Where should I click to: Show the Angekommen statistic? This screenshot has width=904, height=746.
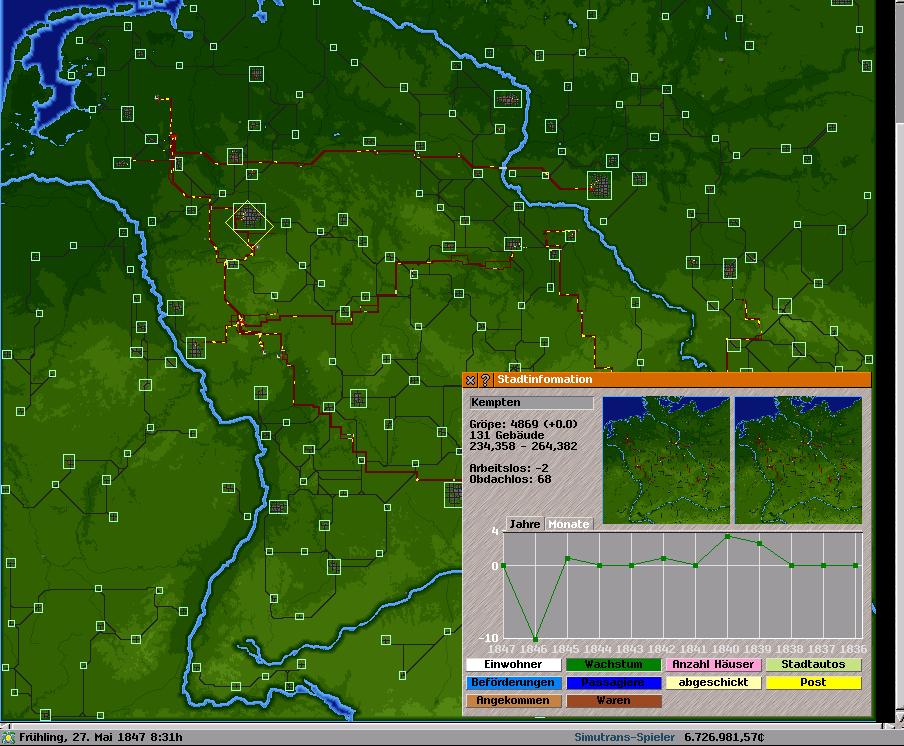(x=513, y=701)
